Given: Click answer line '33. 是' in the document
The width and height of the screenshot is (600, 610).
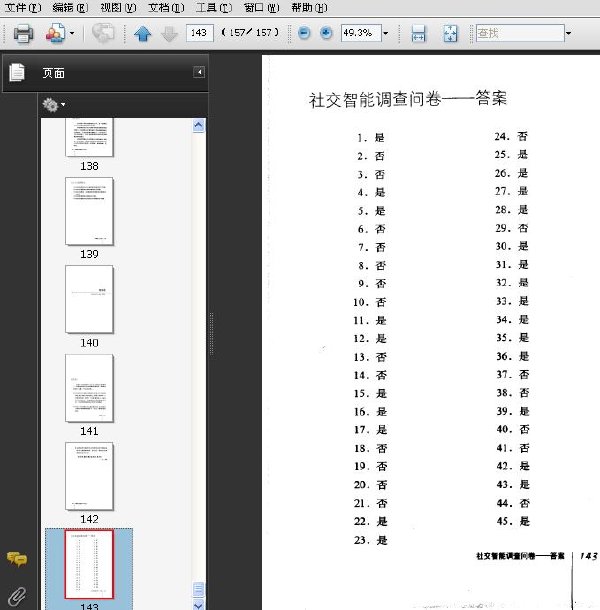Looking at the screenshot, I should click(512, 301).
